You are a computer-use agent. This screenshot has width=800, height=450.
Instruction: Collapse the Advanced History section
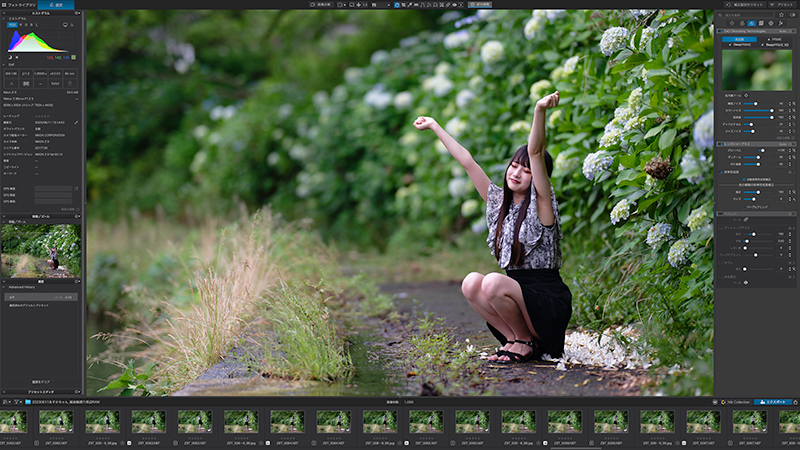coord(4,287)
